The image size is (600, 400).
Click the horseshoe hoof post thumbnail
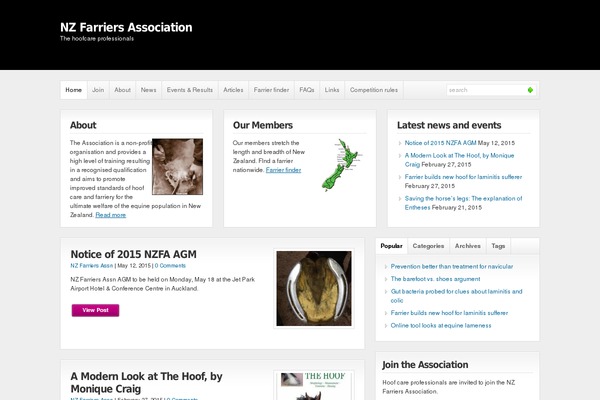tap(314, 289)
